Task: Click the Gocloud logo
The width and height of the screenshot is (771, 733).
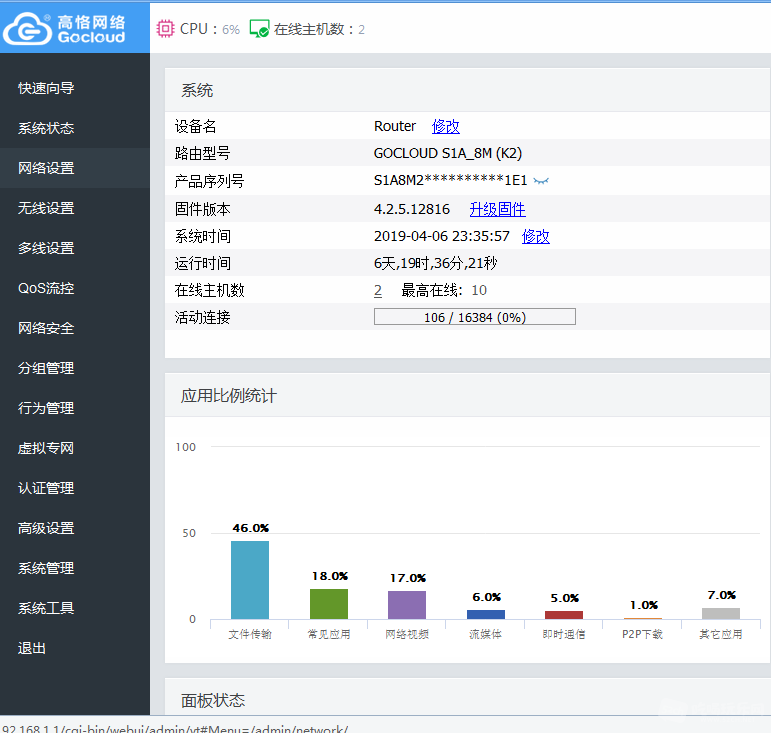Action: point(64,29)
